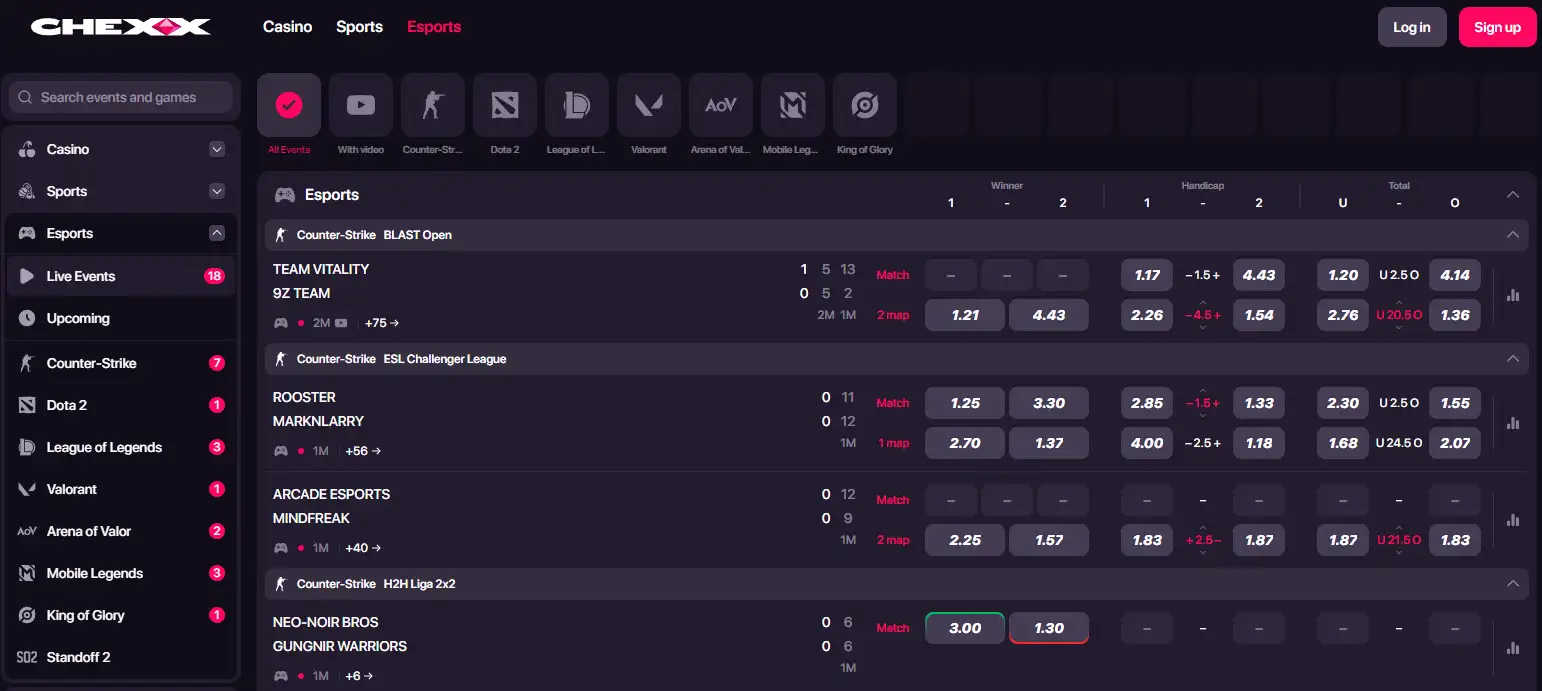This screenshot has height=691, width=1542.
Task: Expand the Casino sidebar section
Action: 217,149
